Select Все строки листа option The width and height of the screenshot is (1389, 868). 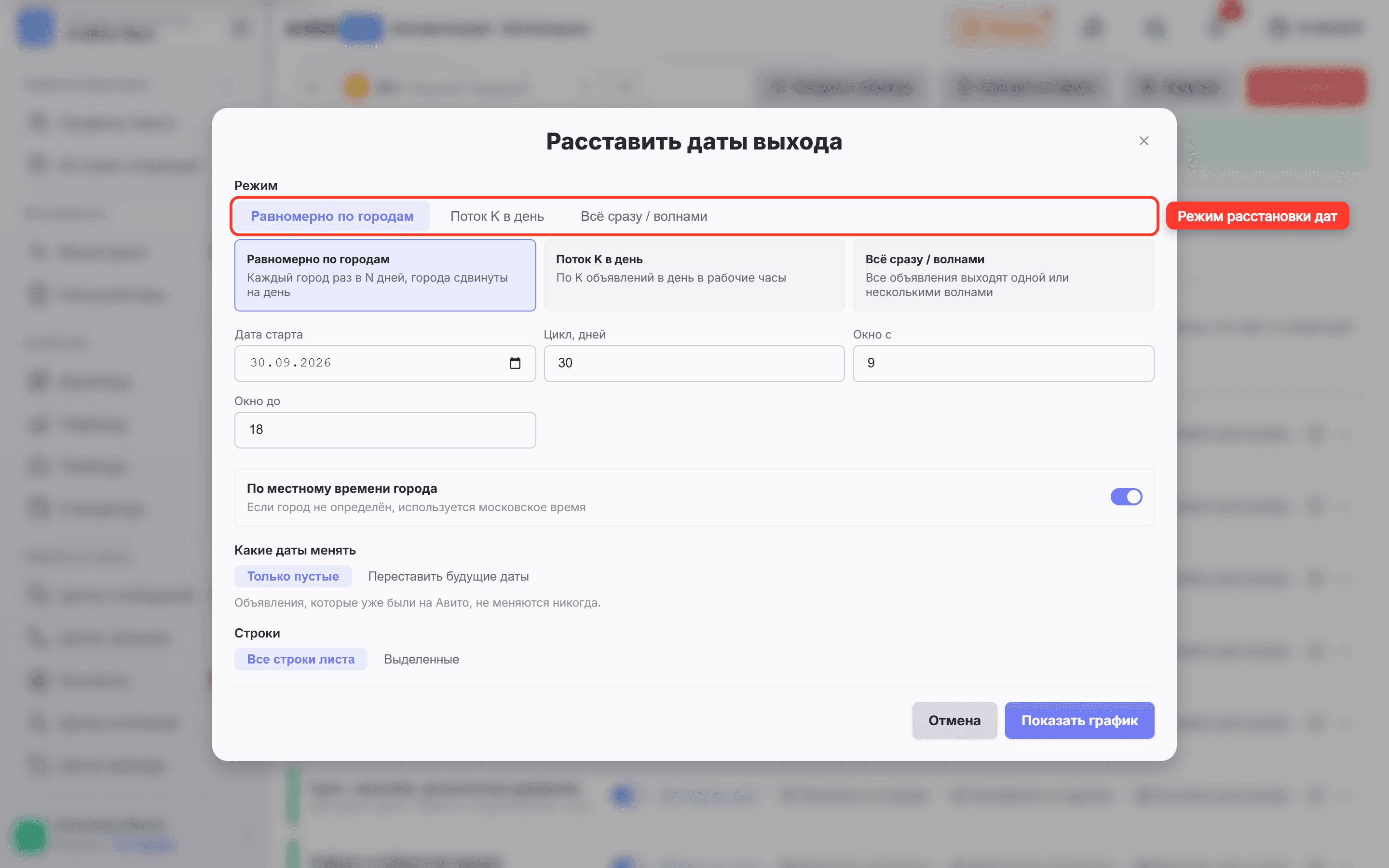click(301, 659)
